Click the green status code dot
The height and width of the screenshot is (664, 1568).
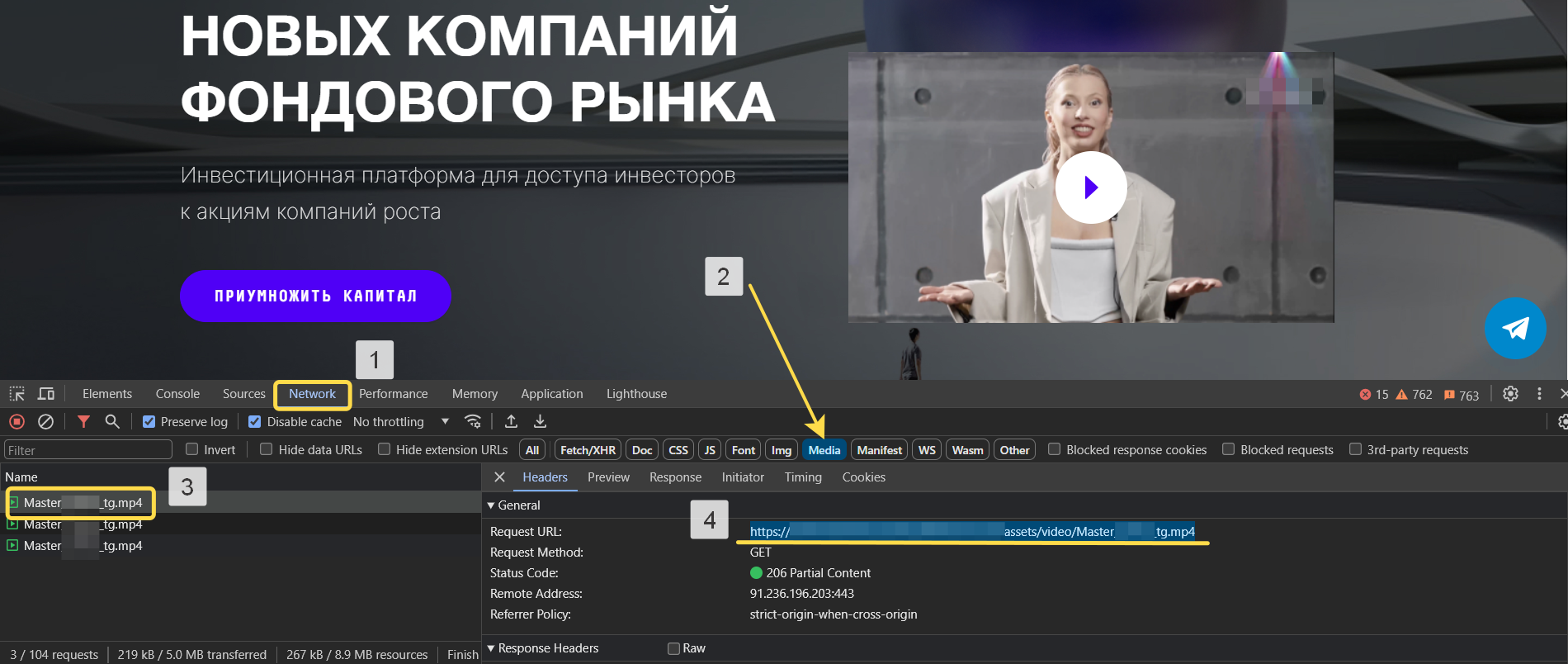point(756,573)
